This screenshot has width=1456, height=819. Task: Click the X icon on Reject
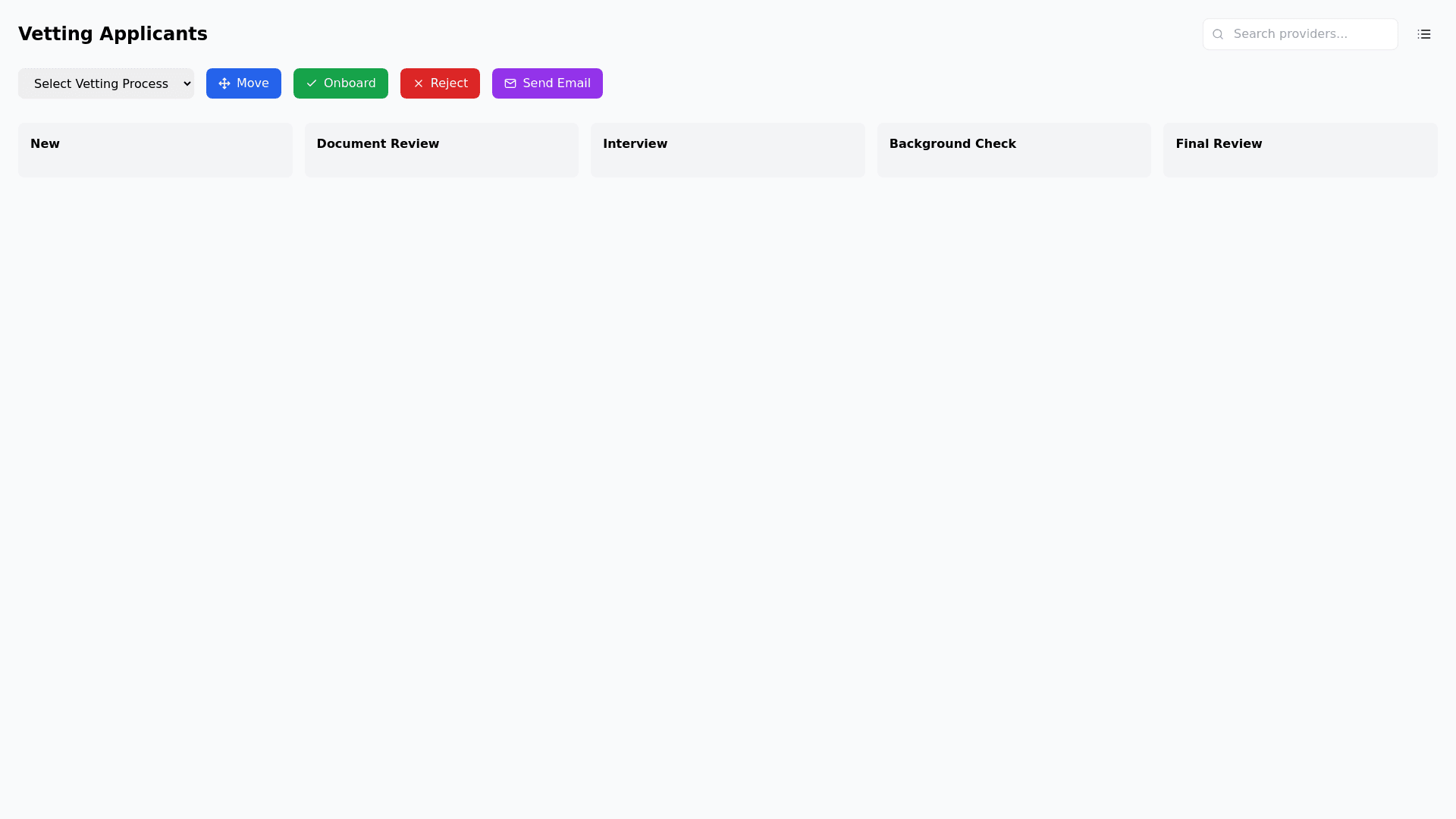pos(419,83)
